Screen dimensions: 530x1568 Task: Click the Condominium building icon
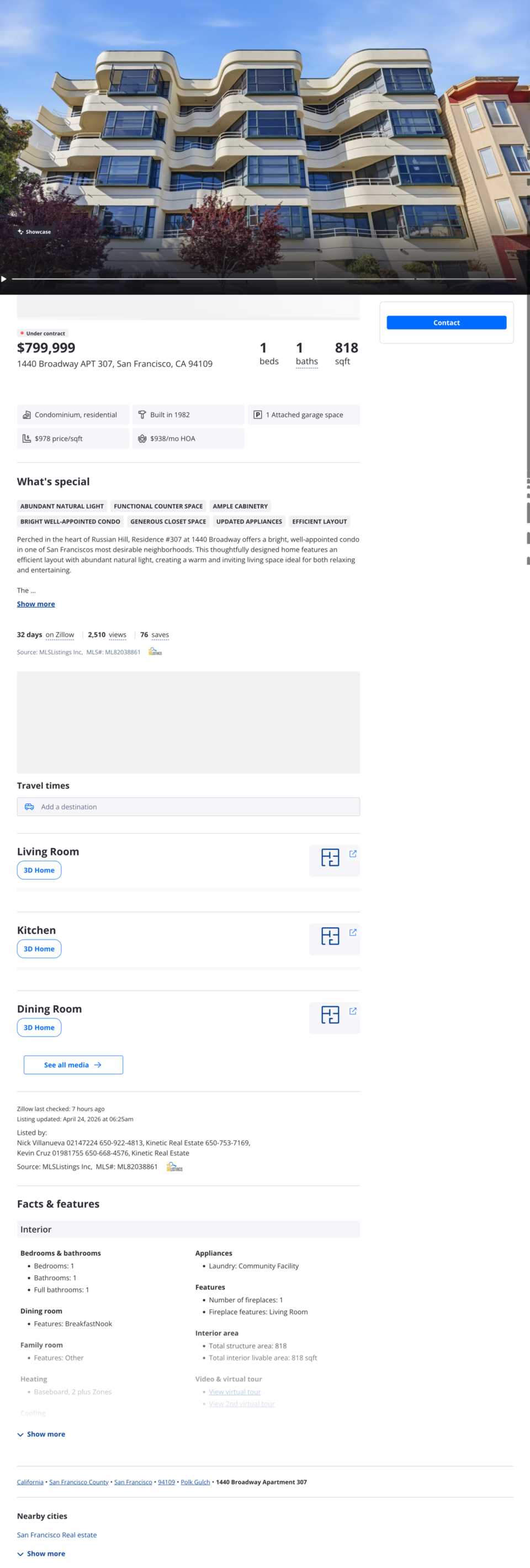point(27,414)
